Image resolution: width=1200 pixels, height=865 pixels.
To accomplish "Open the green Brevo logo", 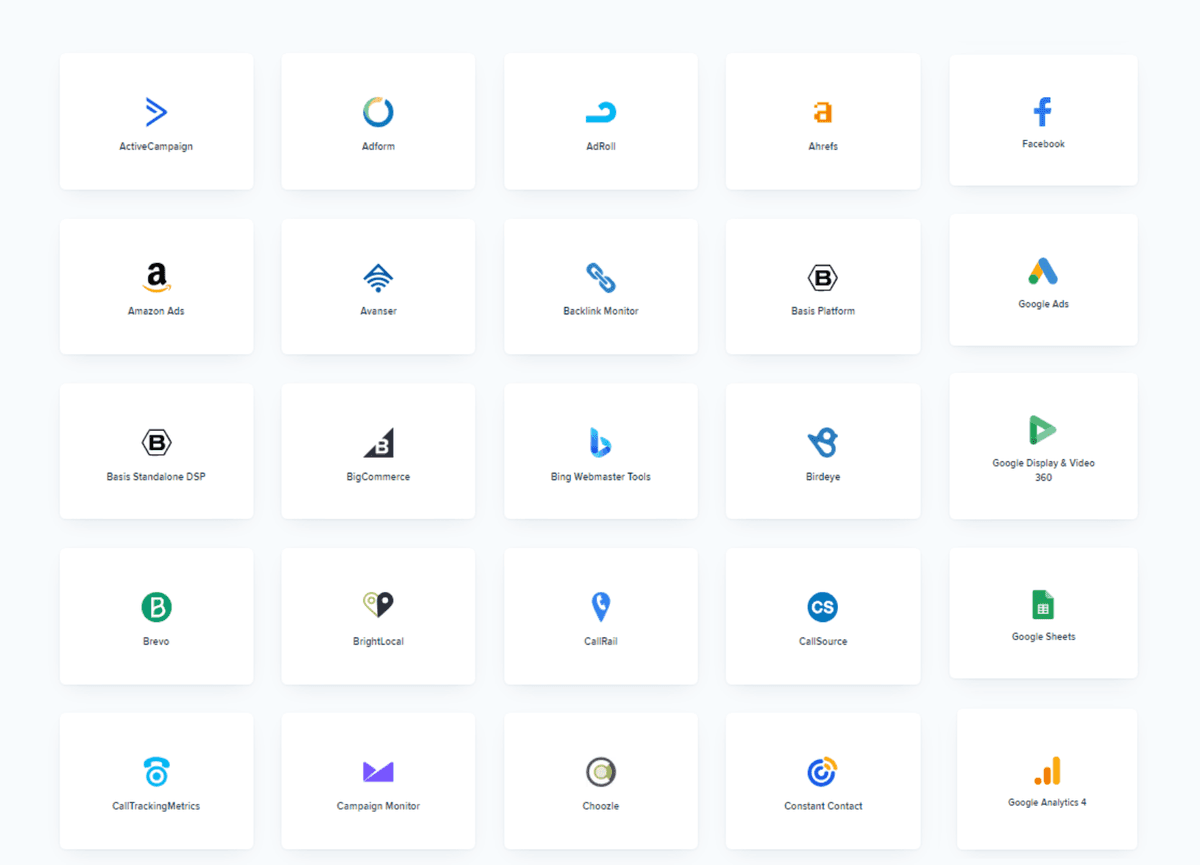I will 156,607.
